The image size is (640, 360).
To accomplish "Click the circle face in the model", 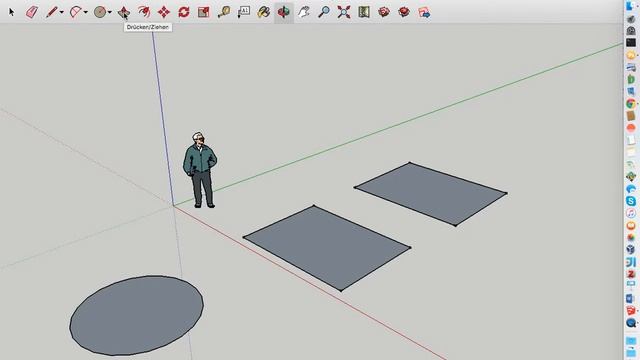I will point(136,316).
